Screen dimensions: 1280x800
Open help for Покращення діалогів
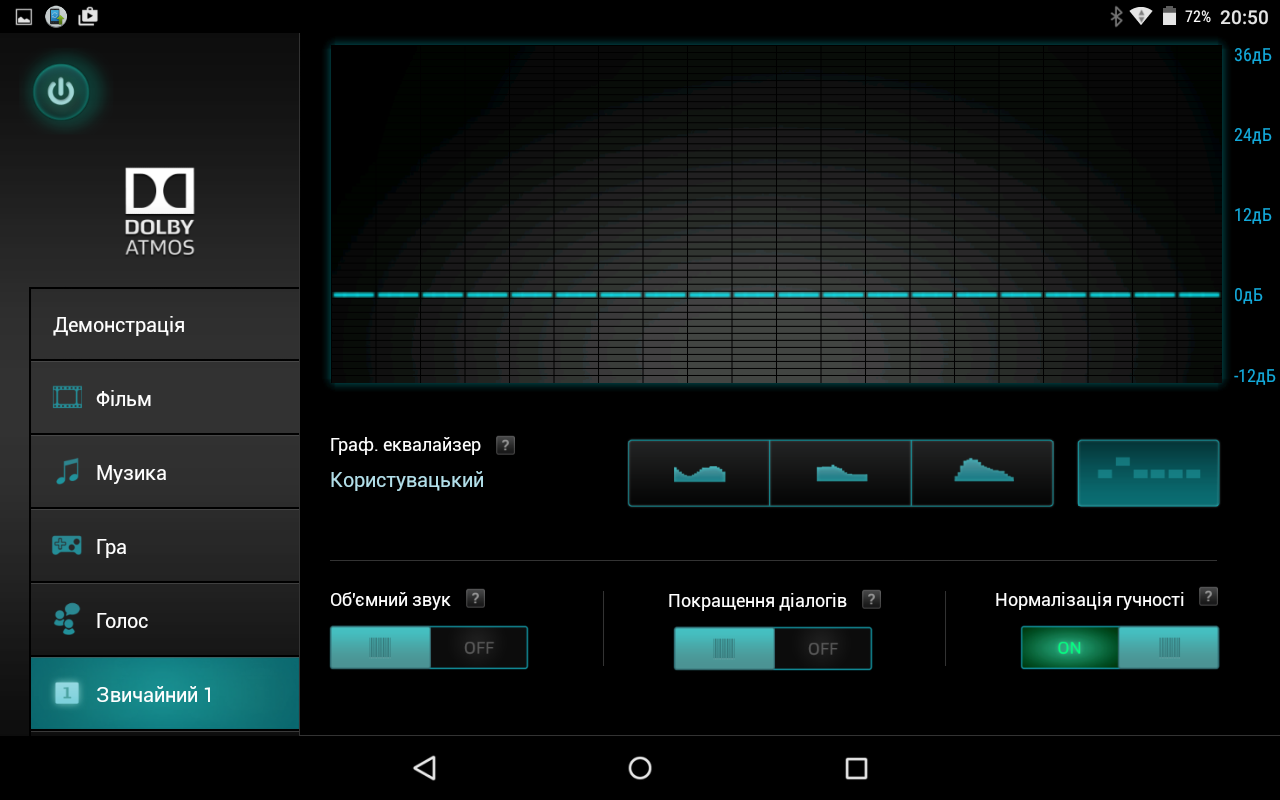(x=872, y=599)
